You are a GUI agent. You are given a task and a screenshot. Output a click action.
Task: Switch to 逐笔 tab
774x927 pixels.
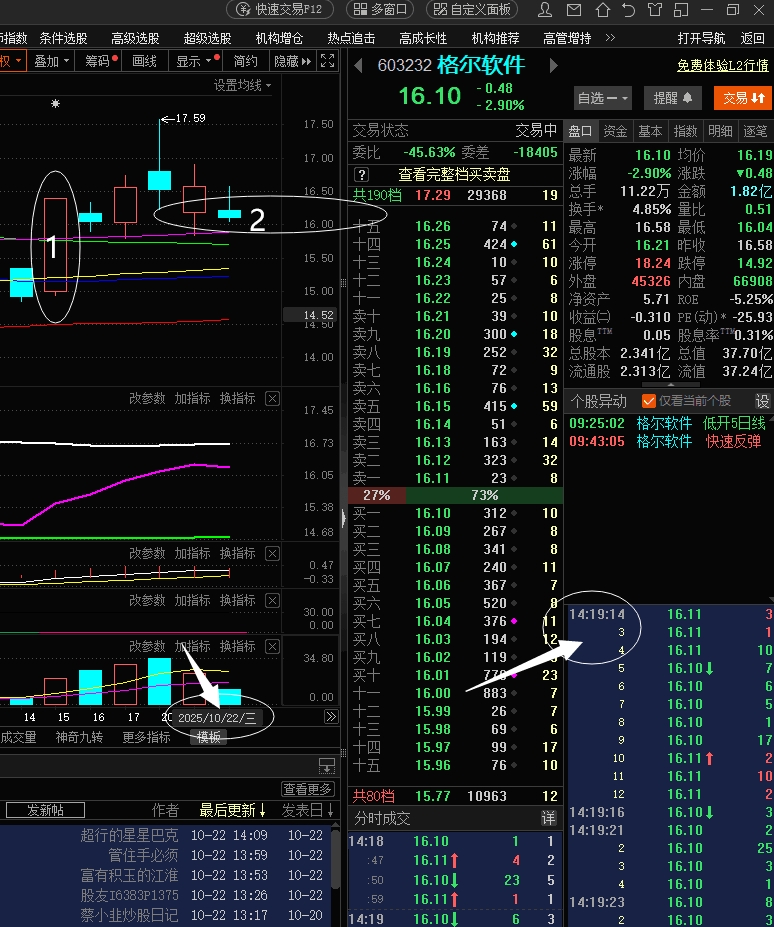[x=756, y=131]
